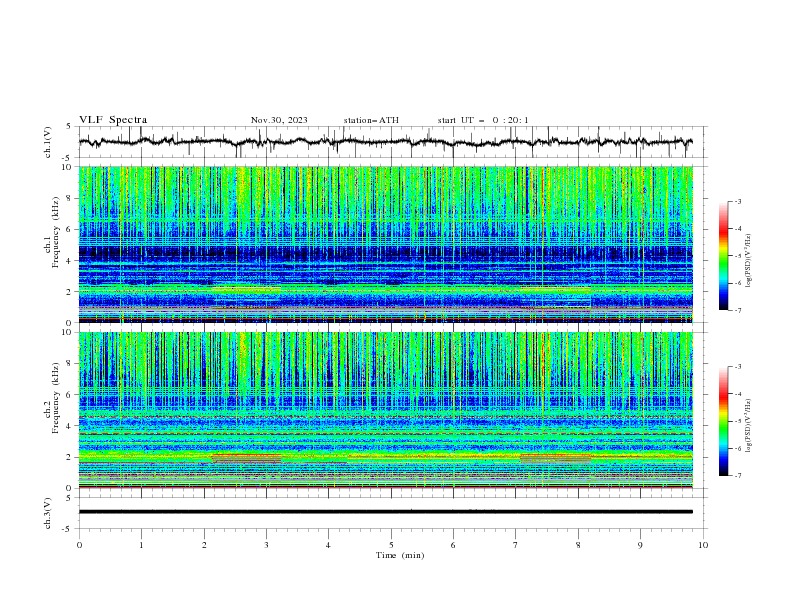Click the color bar beside the ch.2 spectrogram
This screenshot has width=792, height=612.
pyautogui.click(x=724, y=421)
